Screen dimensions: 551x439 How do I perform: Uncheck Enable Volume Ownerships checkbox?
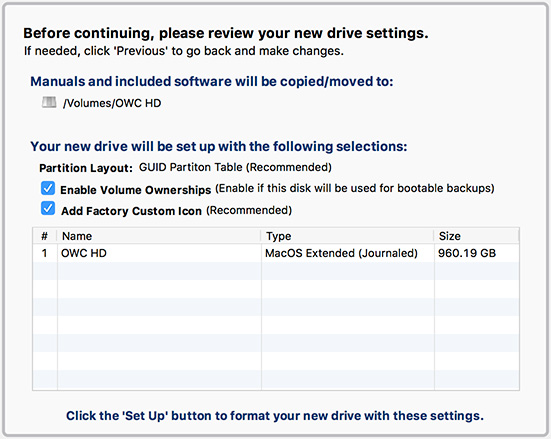48,188
